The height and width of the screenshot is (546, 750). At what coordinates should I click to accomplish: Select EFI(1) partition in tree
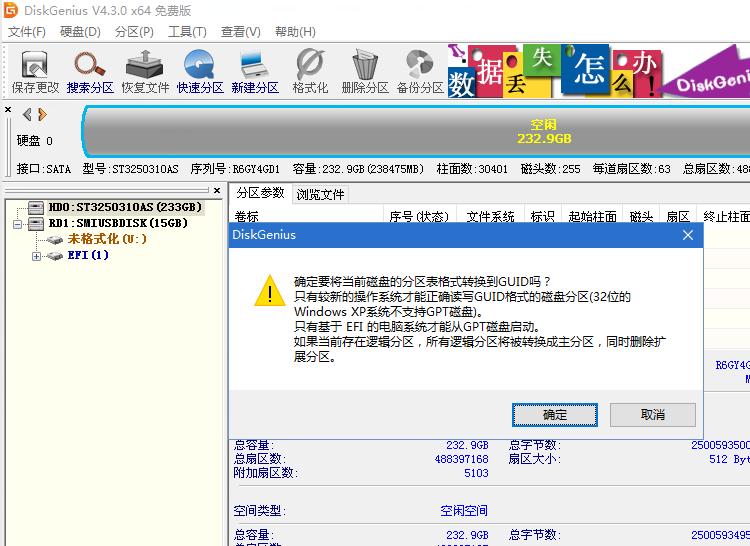(x=88, y=255)
